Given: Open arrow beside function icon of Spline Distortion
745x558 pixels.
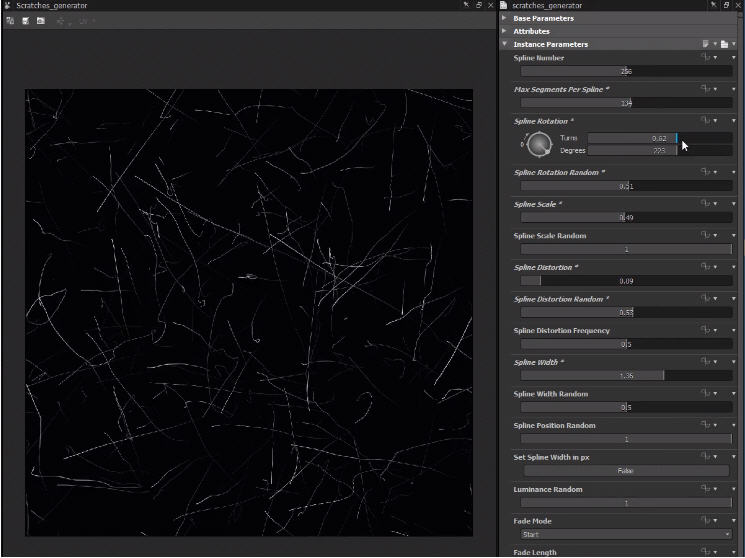Looking at the screenshot, I should pos(715,267).
